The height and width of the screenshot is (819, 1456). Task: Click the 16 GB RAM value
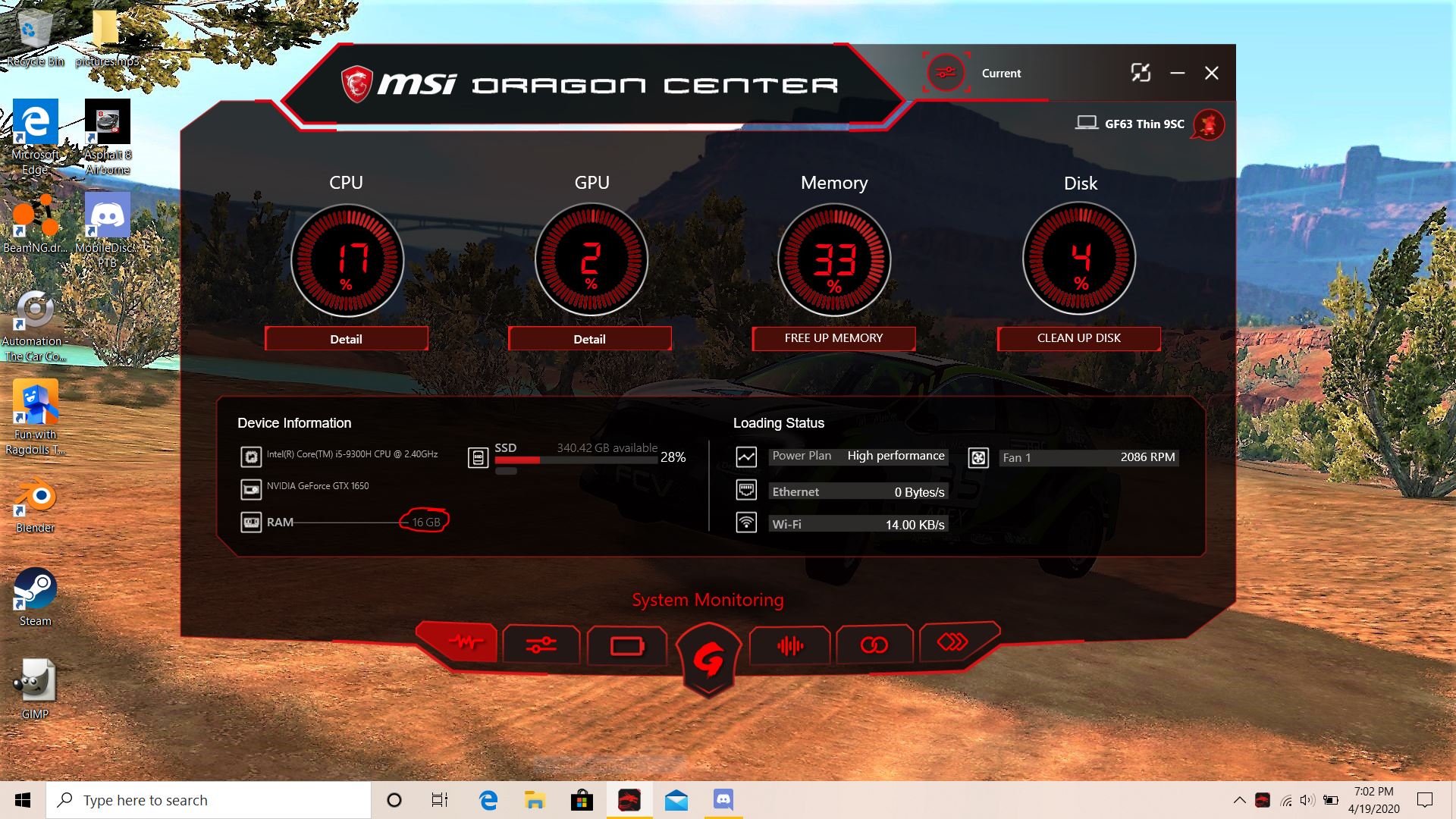(x=425, y=522)
